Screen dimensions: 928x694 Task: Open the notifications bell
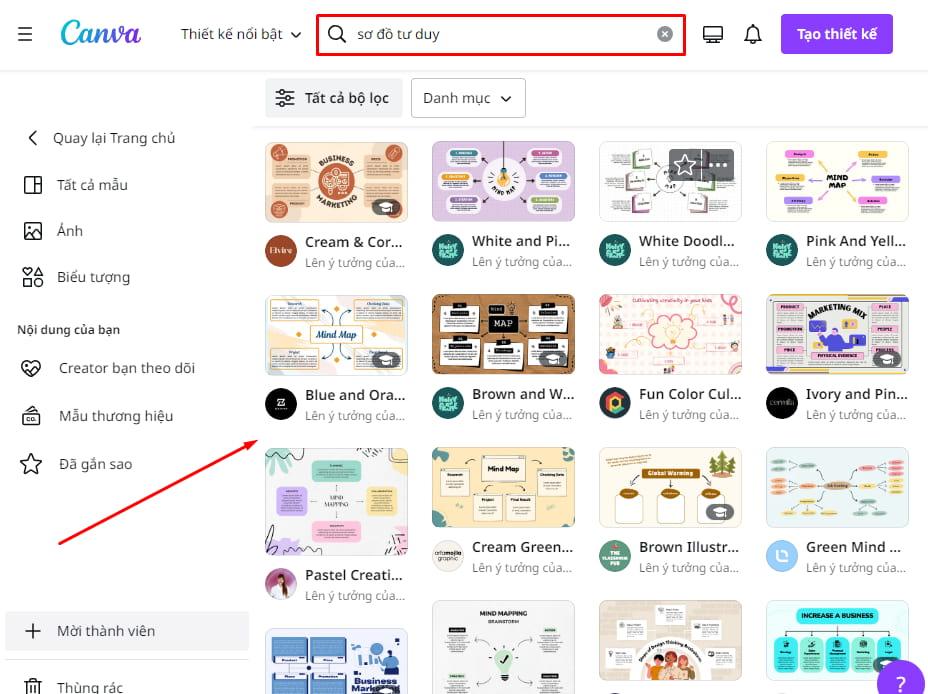(x=753, y=33)
